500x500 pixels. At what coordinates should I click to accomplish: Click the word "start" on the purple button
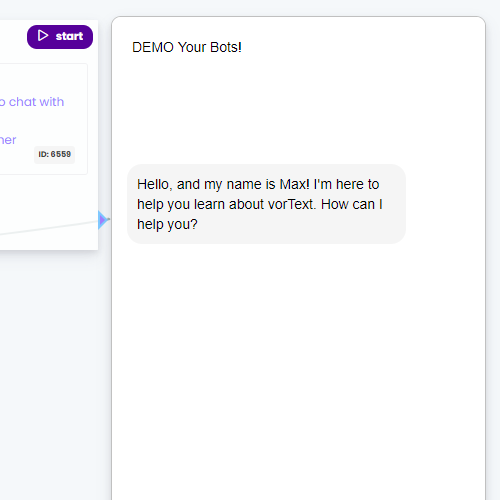coord(69,36)
